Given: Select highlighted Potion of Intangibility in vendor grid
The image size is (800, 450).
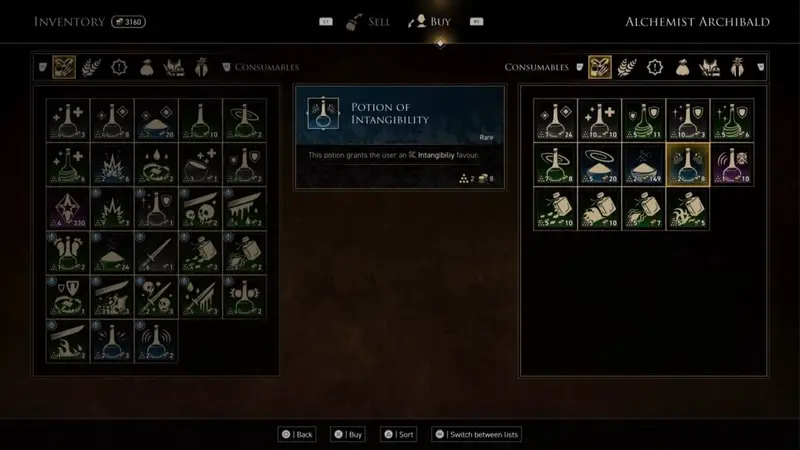Looking at the screenshot, I should click(688, 165).
